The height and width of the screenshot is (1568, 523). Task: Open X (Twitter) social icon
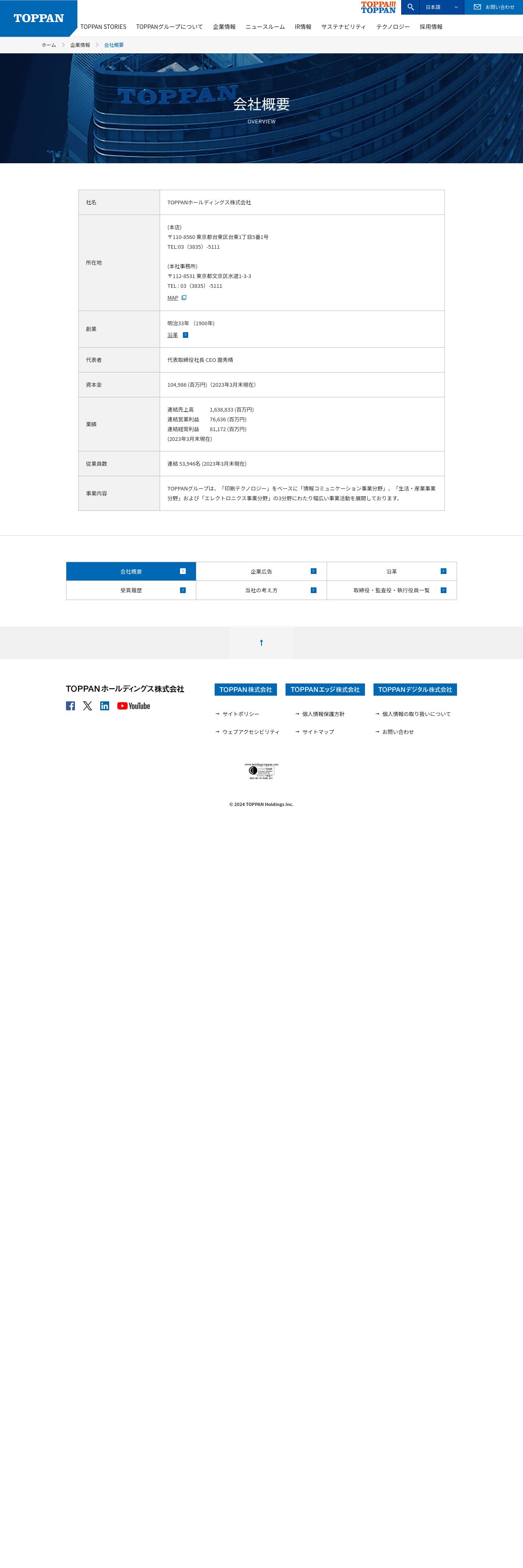[x=88, y=705]
